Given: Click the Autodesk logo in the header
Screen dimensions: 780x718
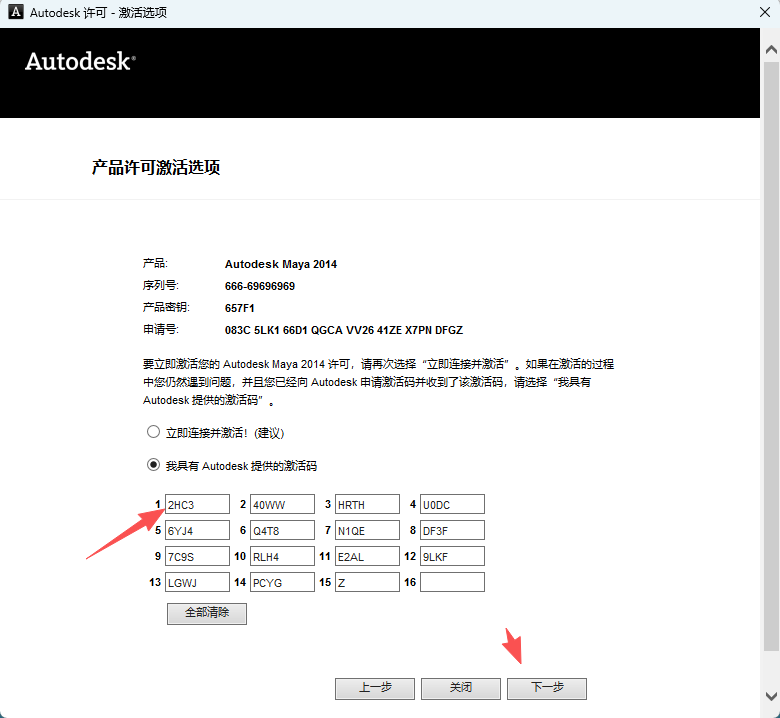Looking at the screenshot, I should click(79, 61).
